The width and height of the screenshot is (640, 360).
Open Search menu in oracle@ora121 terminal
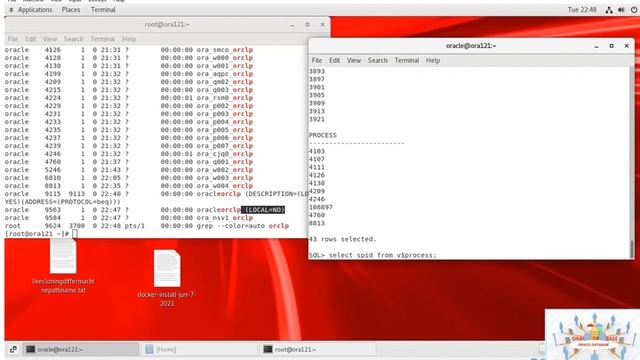tap(378, 60)
